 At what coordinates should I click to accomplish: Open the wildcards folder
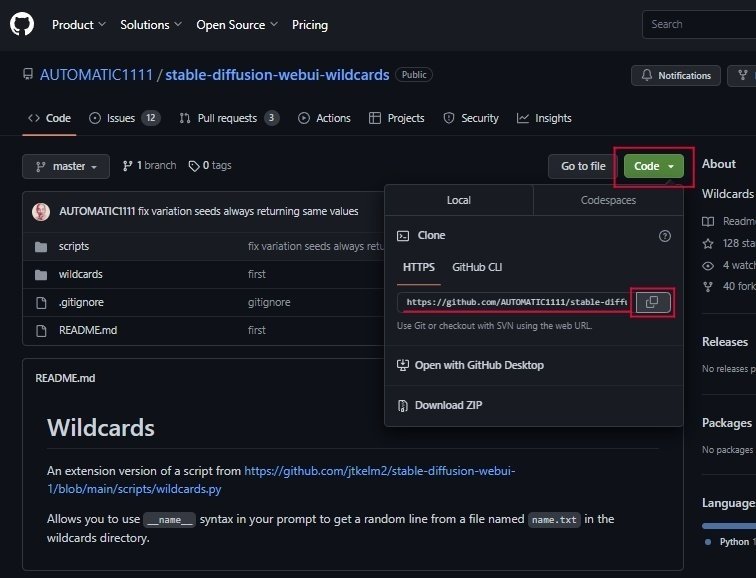[81, 274]
